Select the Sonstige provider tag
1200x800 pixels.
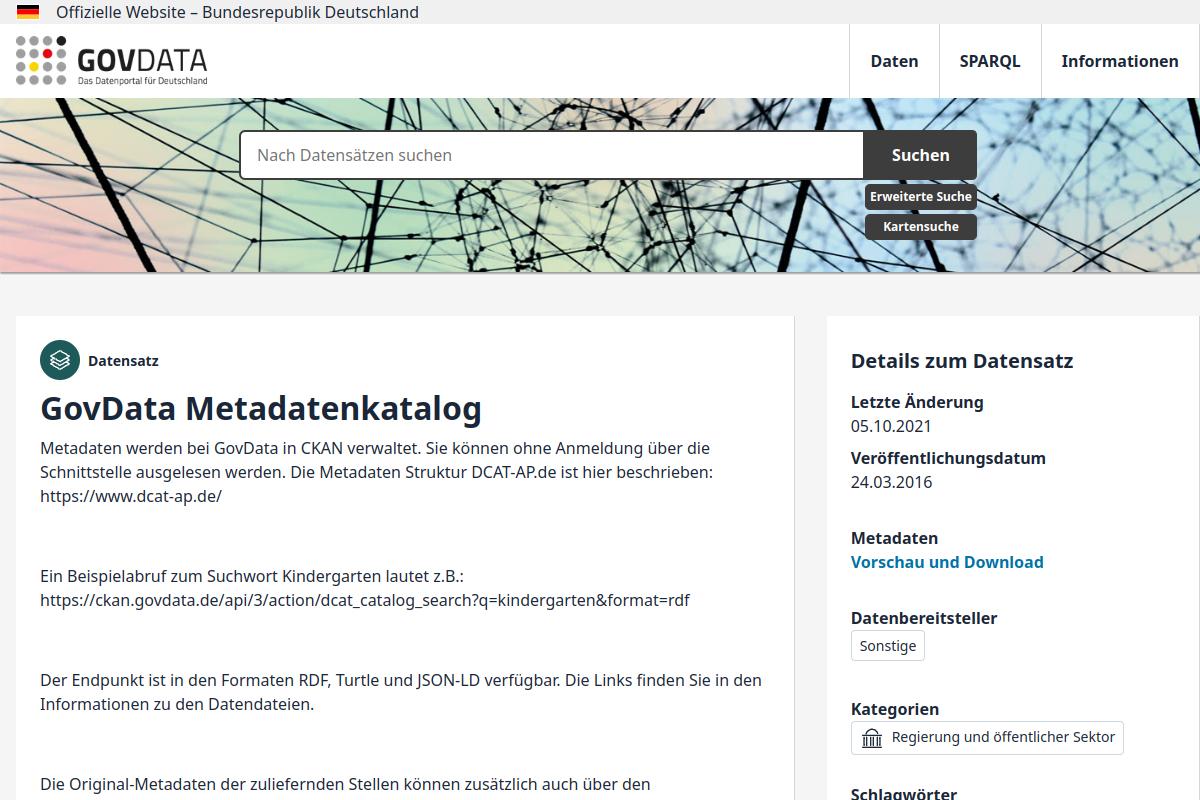click(x=888, y=646)
